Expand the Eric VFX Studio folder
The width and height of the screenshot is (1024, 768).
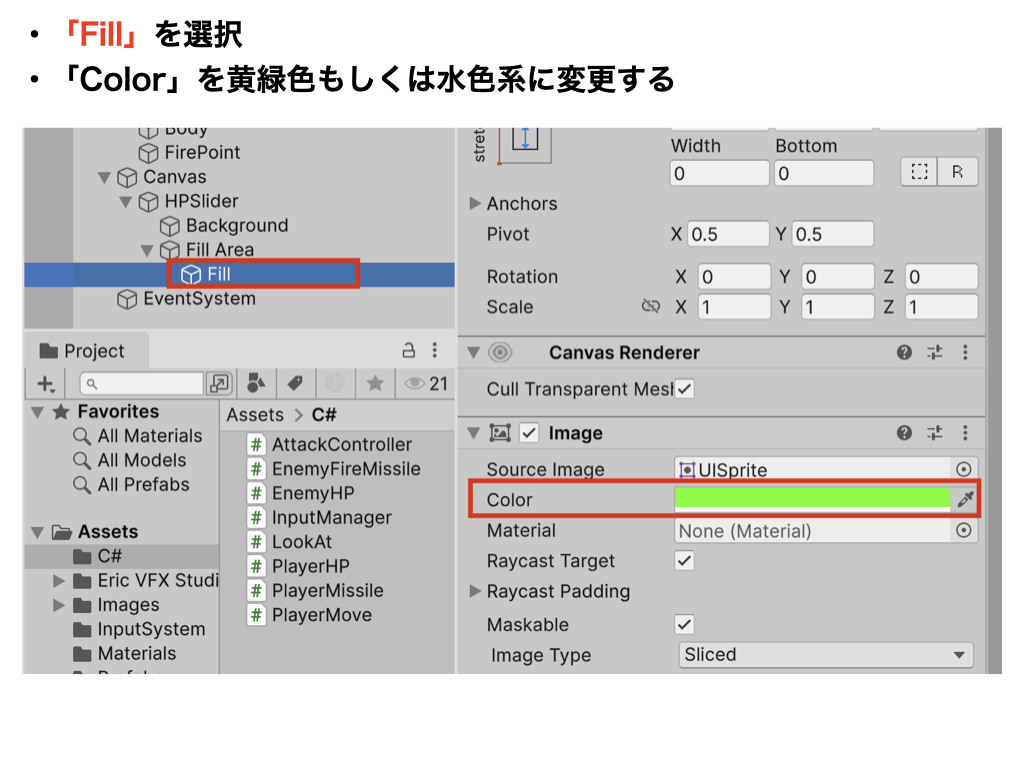[x=59, y=581]
